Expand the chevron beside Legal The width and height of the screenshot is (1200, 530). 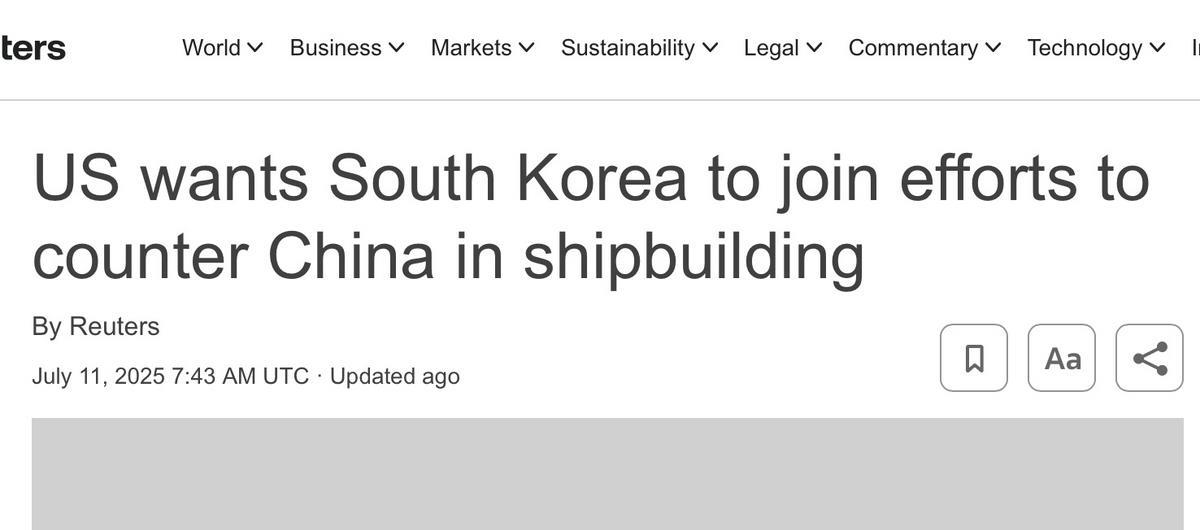click(814, 48)
